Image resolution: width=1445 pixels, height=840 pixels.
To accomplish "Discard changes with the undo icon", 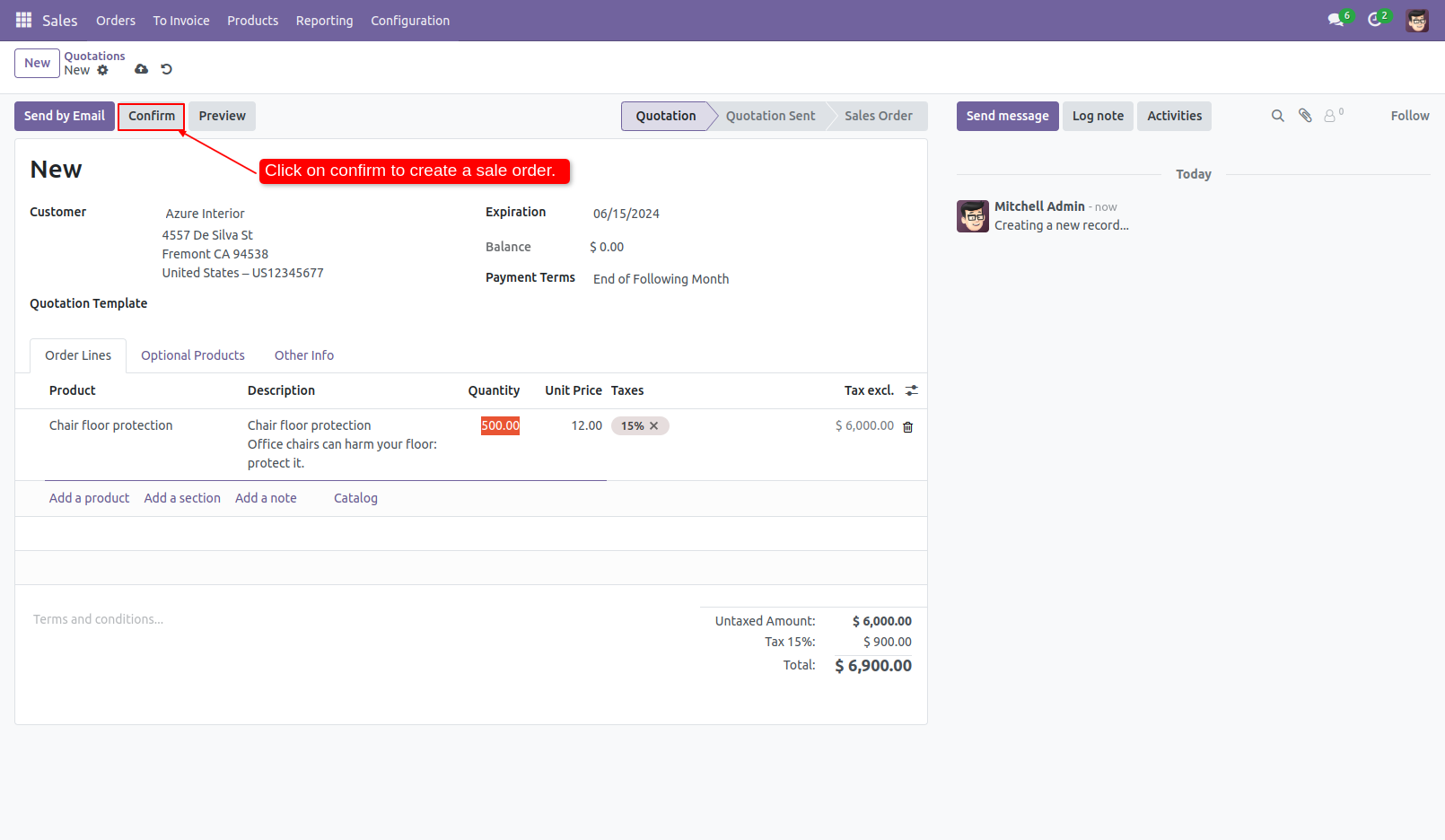I will [166, 69].
